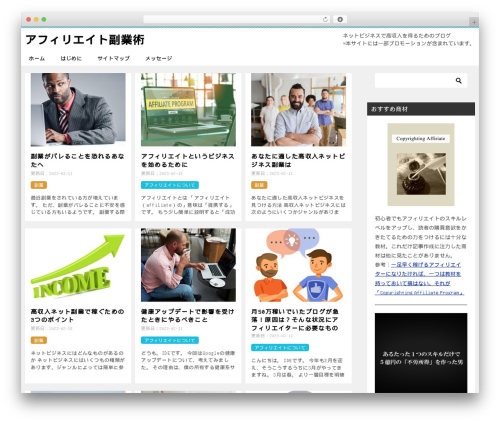Open article 高収入ネット副業で稼ぐための3つのポイント

point(78,316)
